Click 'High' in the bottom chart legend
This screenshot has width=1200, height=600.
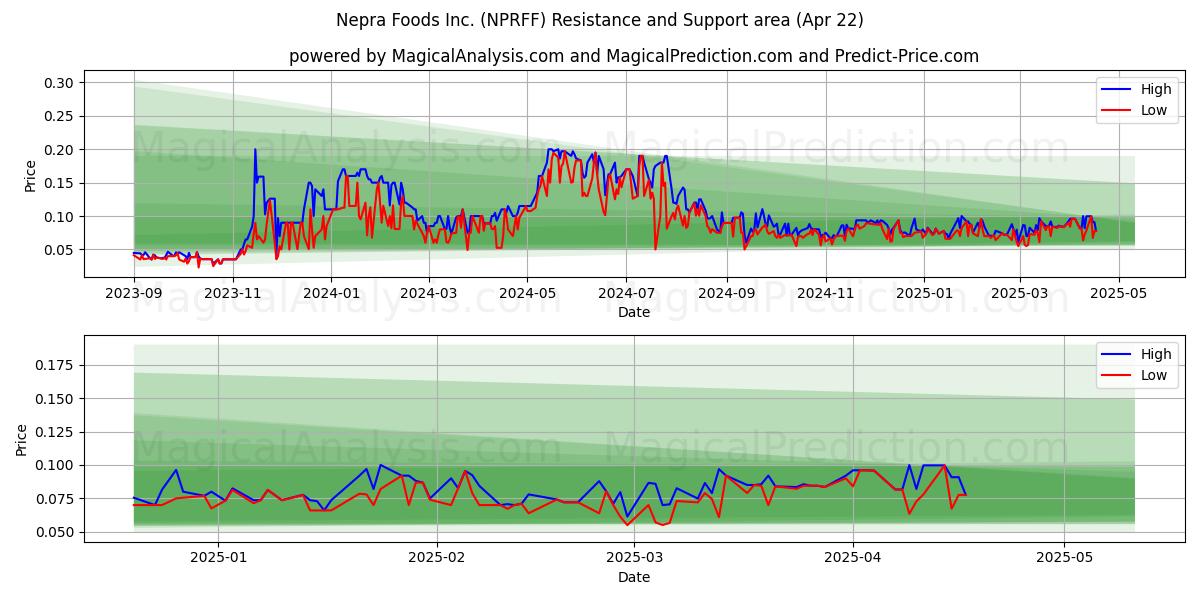click(x=1155, y=354)
